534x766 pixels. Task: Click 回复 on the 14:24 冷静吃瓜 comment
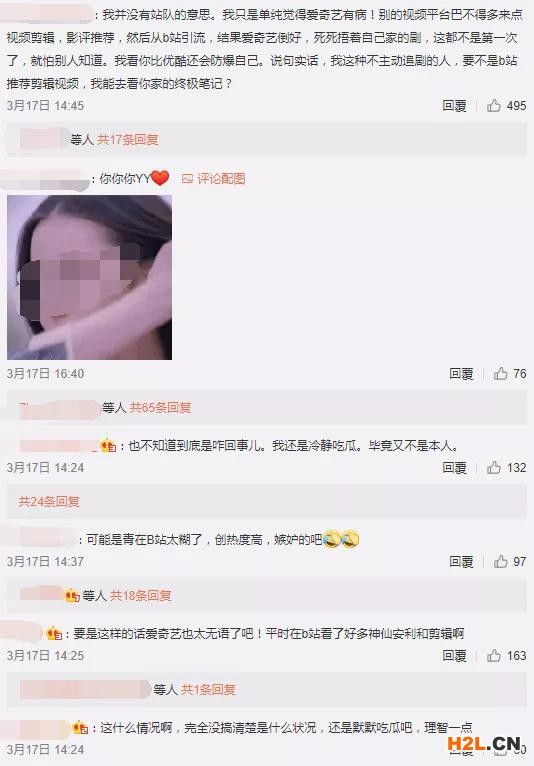click(454, 468)
